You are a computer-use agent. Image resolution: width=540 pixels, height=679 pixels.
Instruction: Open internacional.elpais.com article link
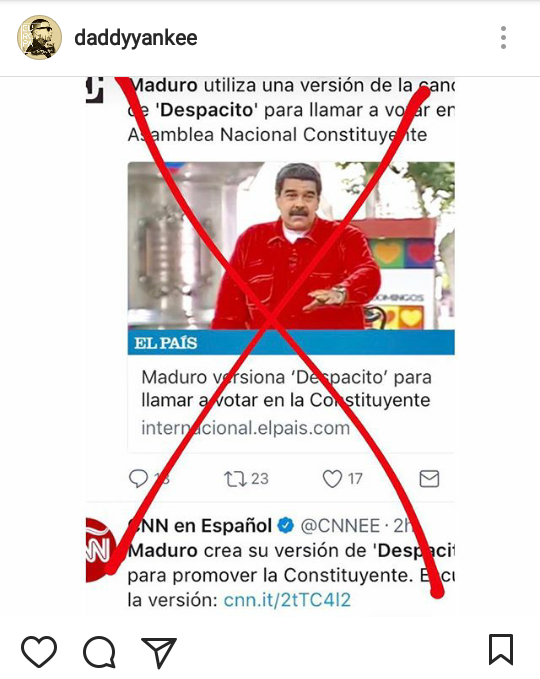(246, 428)
